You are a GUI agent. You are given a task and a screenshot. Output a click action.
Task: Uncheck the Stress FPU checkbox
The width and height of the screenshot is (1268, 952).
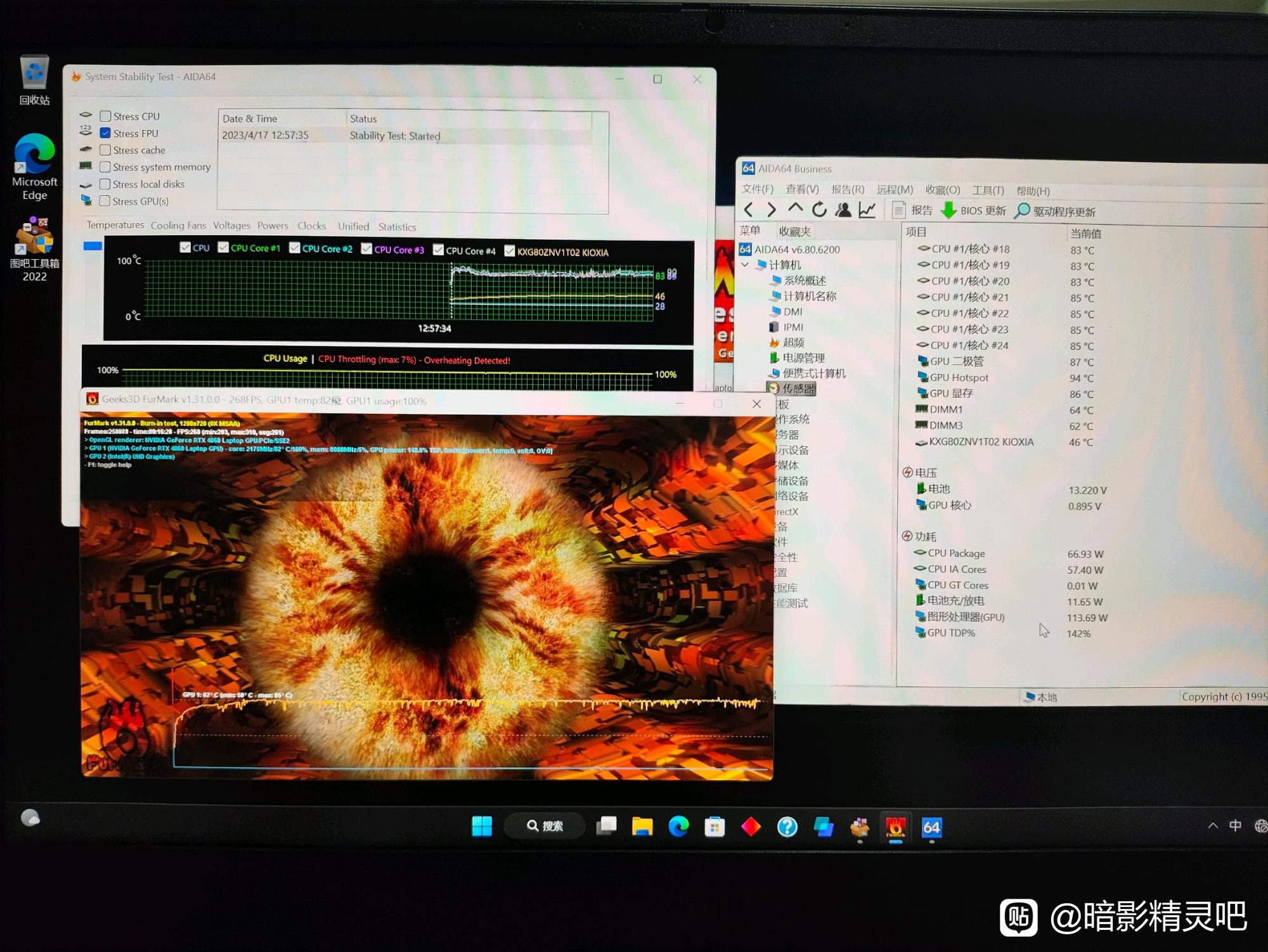(x=106, y=133)
